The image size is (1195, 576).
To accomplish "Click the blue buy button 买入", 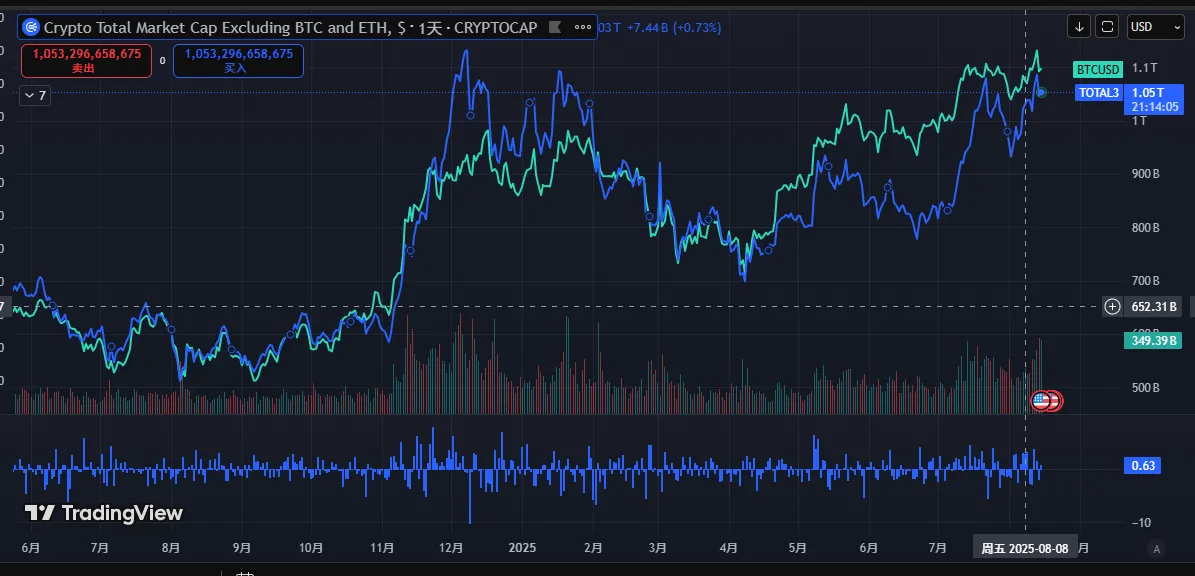I will click(x=238, y=61).
